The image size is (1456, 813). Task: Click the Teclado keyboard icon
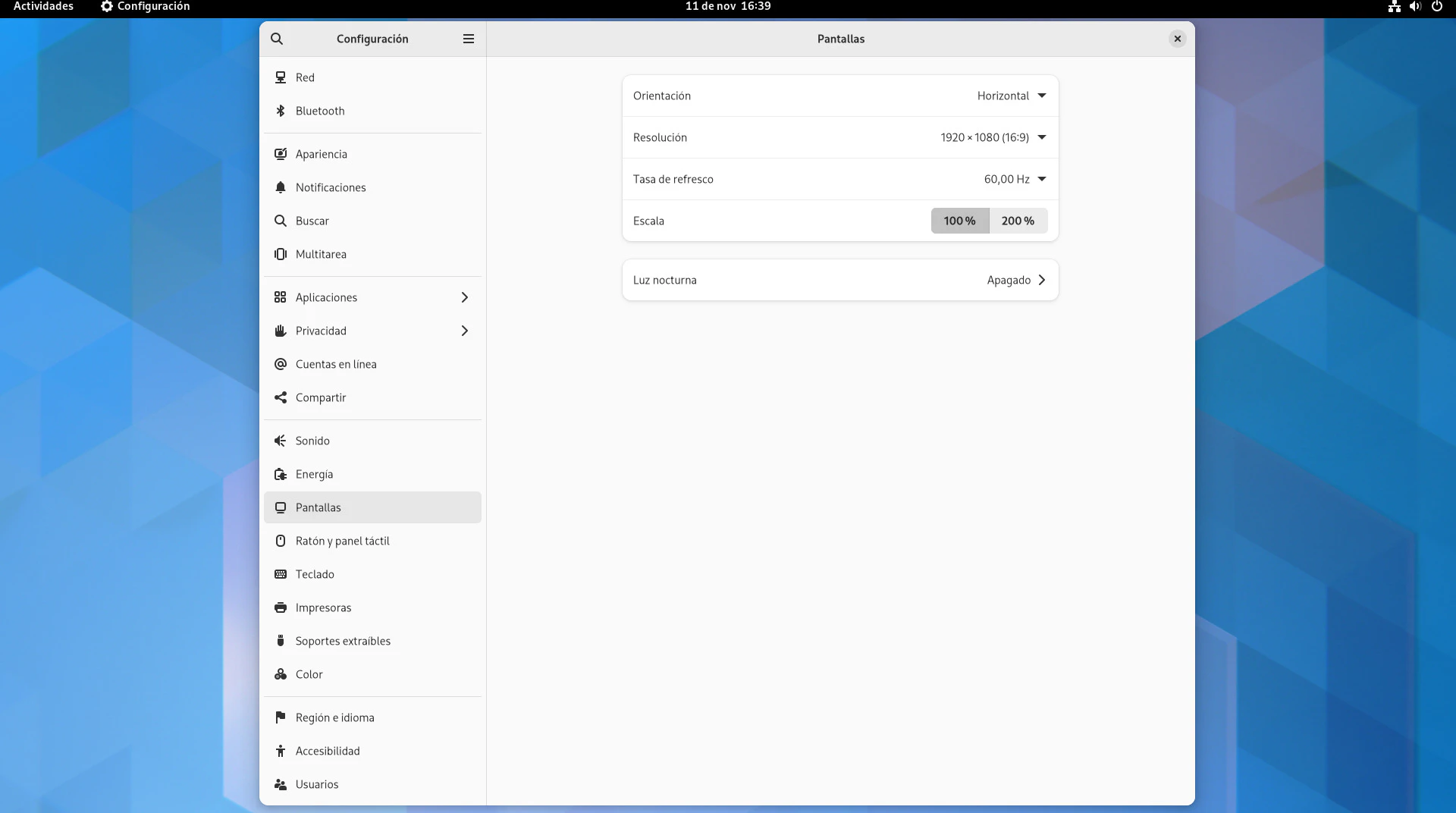tap(281, 574)
